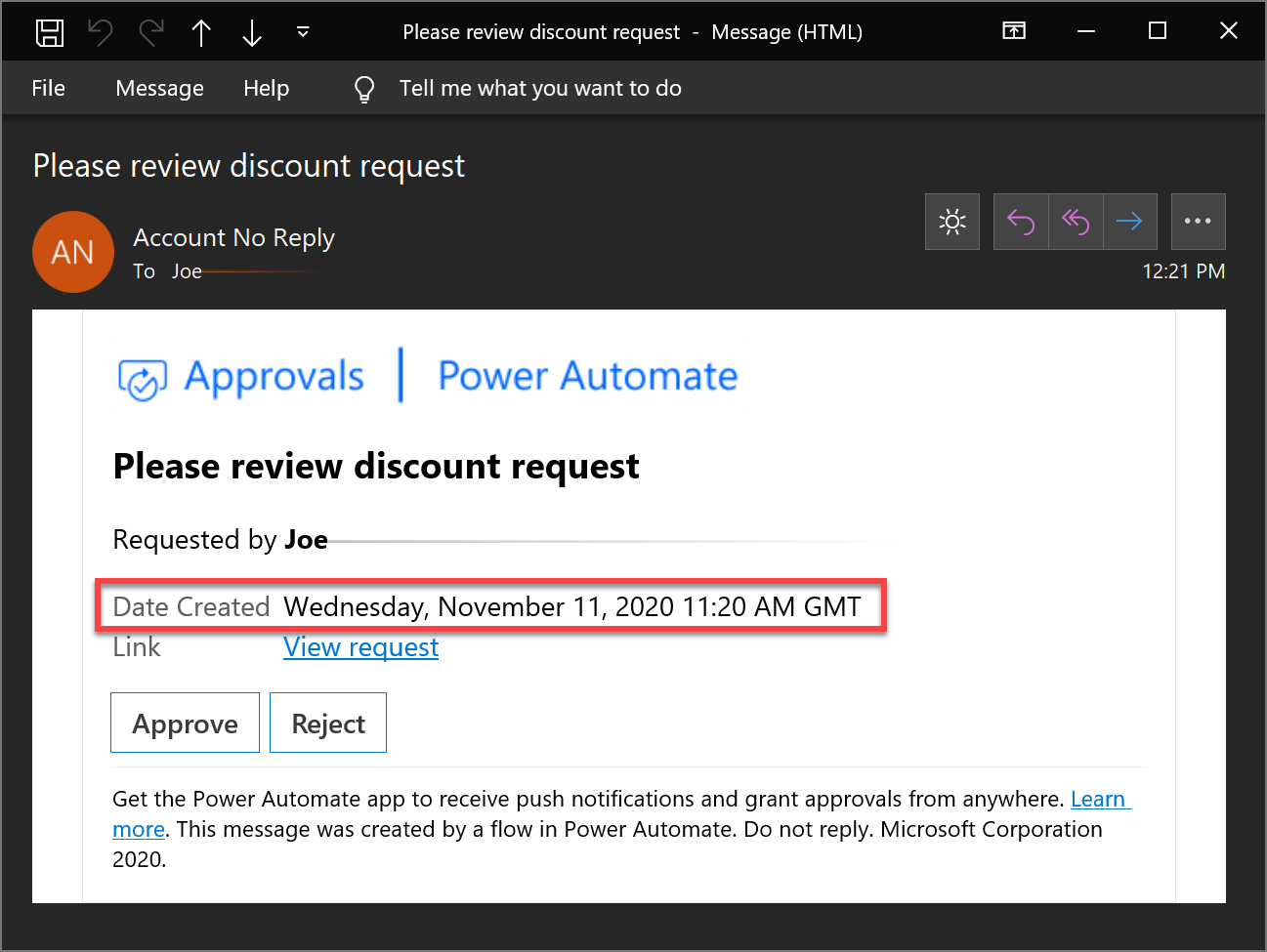1267x952 pixels.
Task: Approve the discount request
Action: tap(185, 723)
